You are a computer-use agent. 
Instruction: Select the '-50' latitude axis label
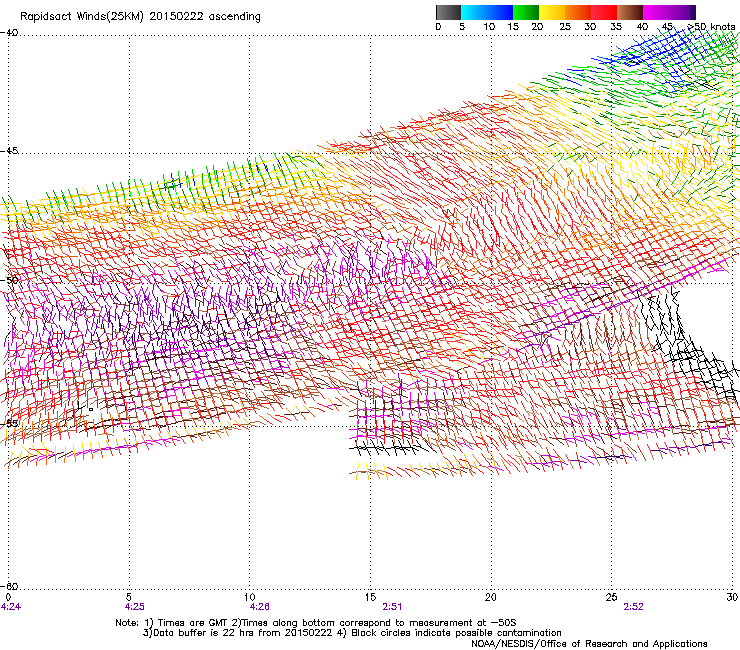coord(9,280)
